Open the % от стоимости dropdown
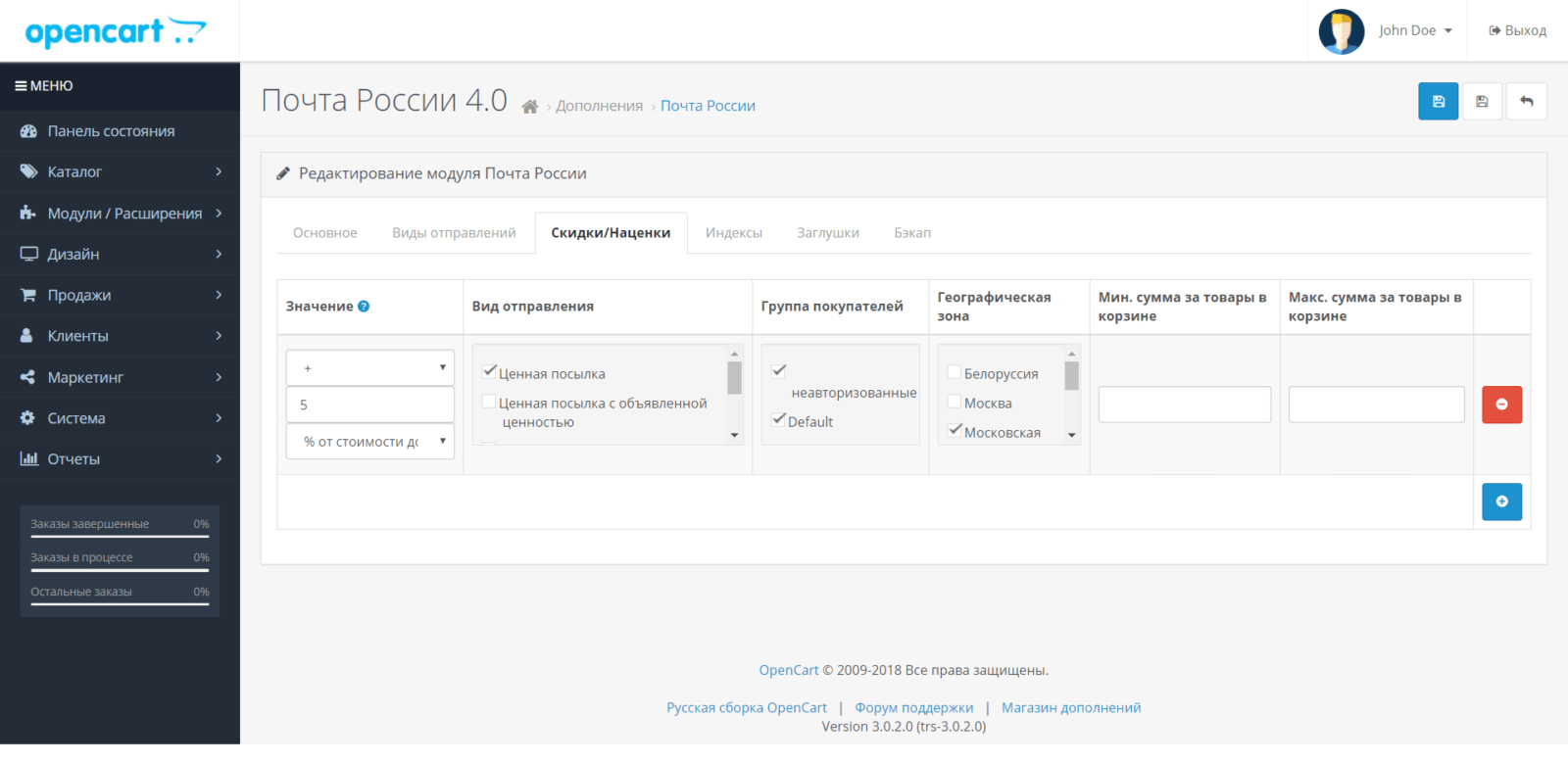 pyautogui.click(x=369, y=442)
